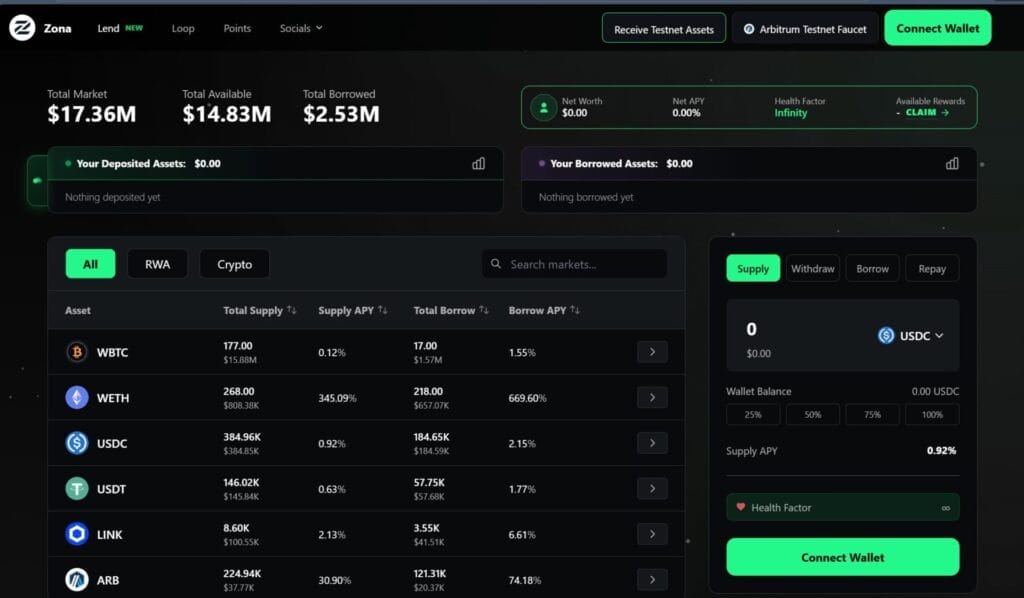
Task: Sort by Supply APY arrows icon
Action: (x=383, y=310)
